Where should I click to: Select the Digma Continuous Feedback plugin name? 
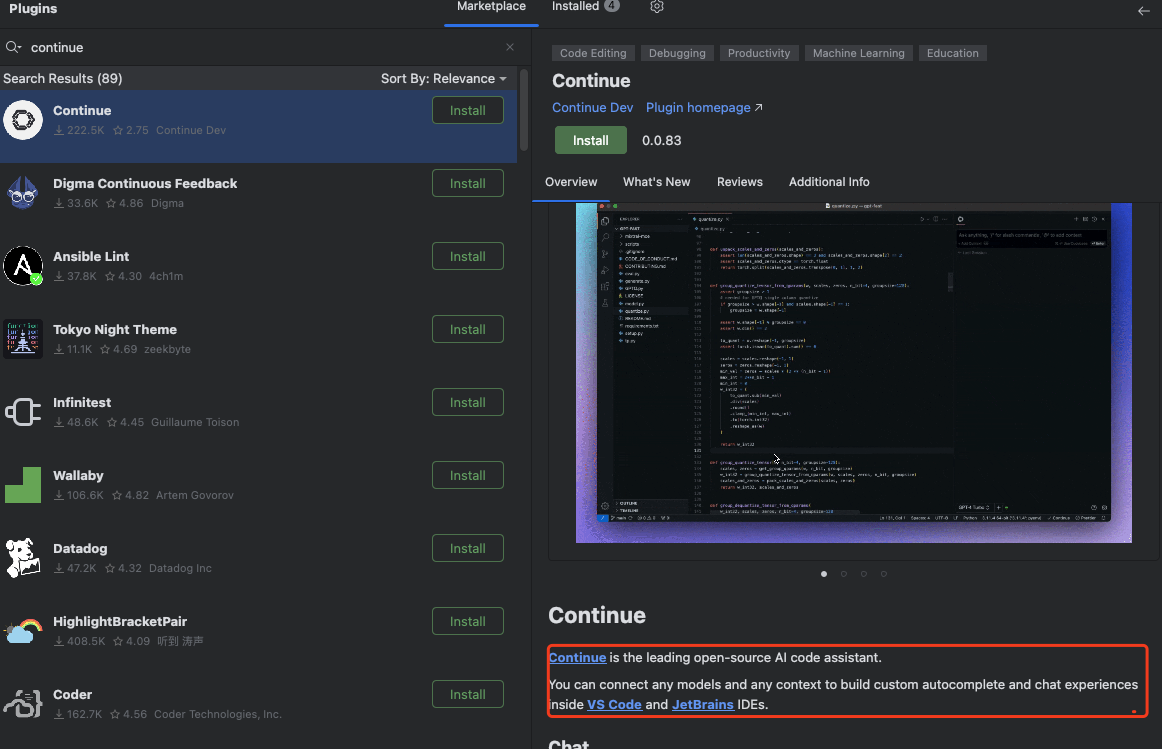145,184
